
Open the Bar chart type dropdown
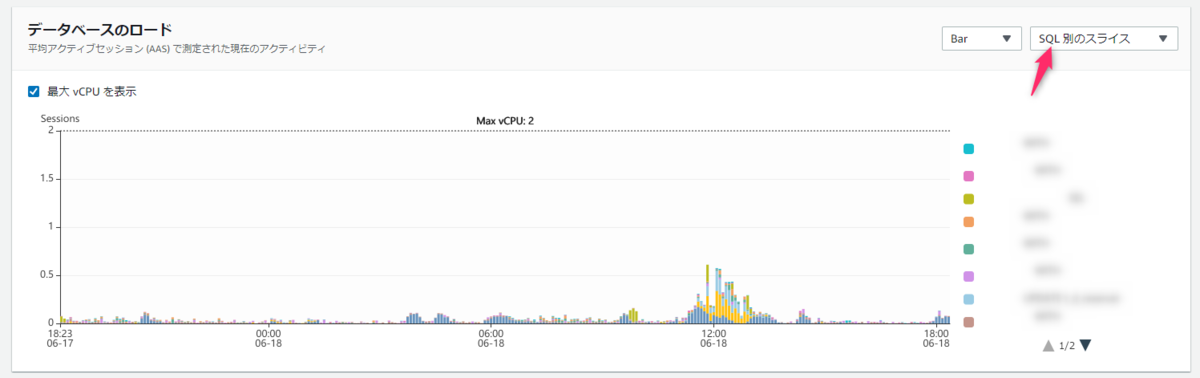click(981, 38)
